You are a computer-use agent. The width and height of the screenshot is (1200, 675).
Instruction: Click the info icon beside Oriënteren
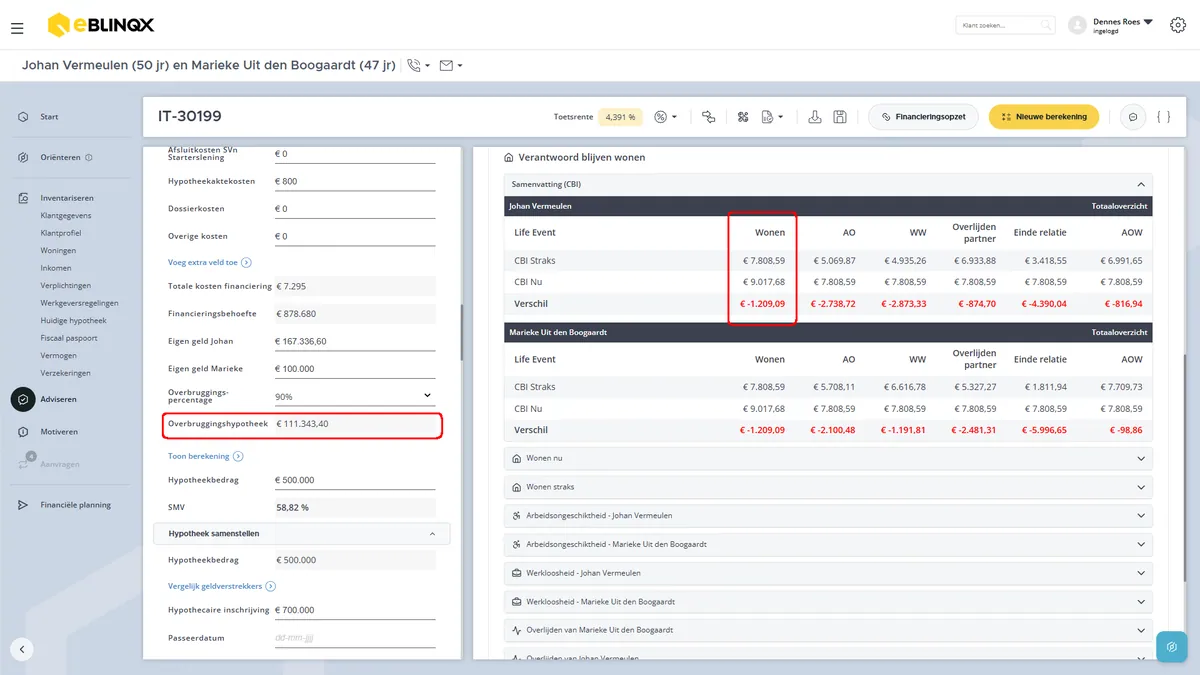point(89,158)
